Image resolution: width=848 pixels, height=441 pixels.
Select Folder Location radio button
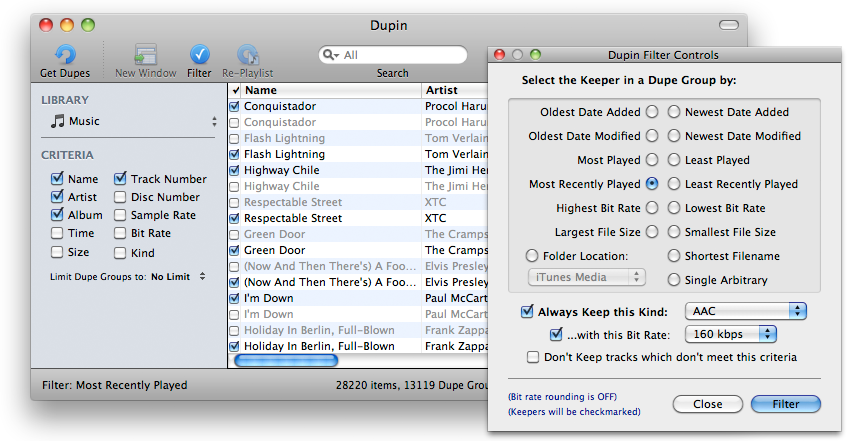tap(532, 255)
